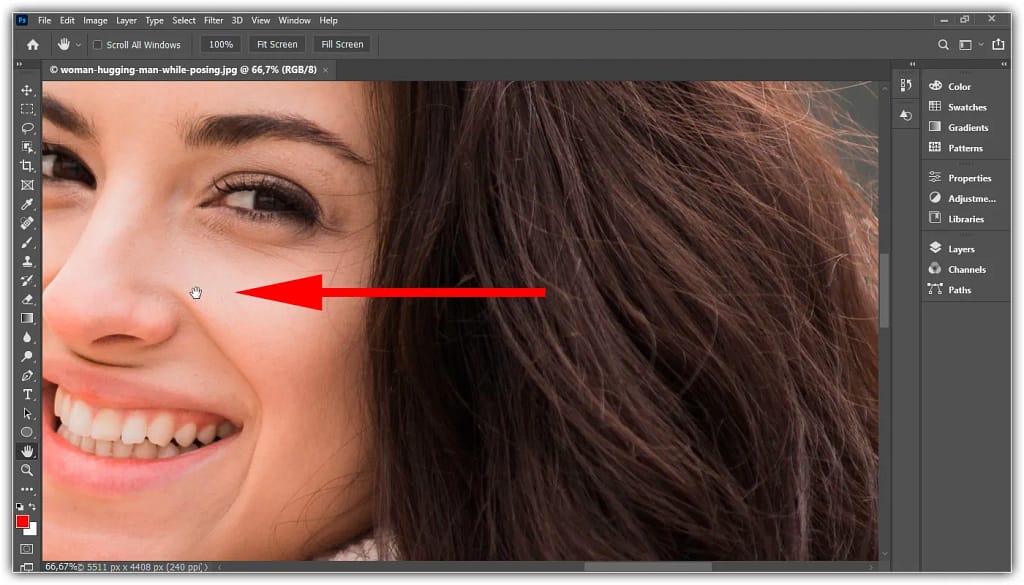Switch to the Zoom tool
This screenshot has width=1024, height=585.
pos(27,470)
